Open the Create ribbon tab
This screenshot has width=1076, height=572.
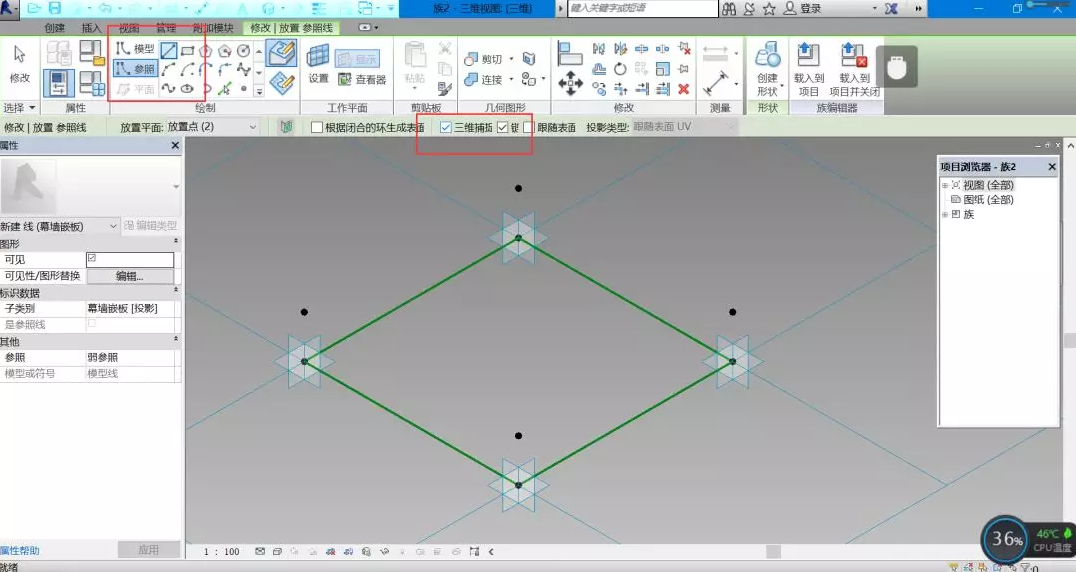(55, 28)
